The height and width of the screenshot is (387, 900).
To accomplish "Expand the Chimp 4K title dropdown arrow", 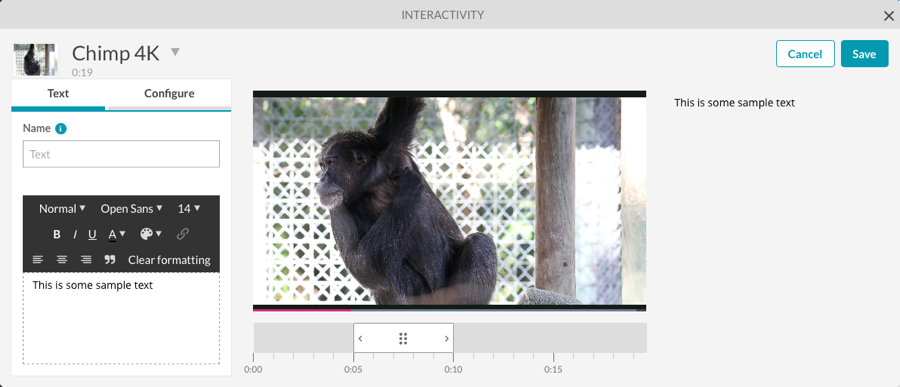I will pyautogui.click(x=175, y=52).
